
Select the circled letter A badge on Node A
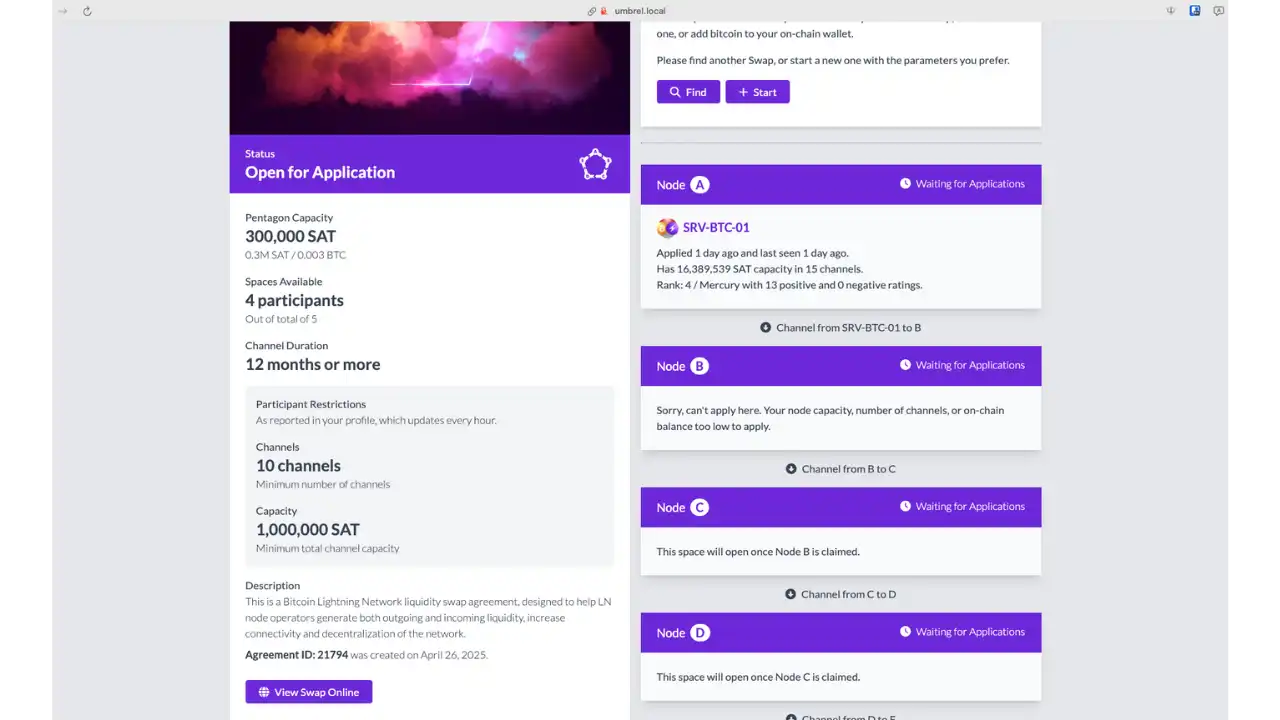[x=699, y=184]
